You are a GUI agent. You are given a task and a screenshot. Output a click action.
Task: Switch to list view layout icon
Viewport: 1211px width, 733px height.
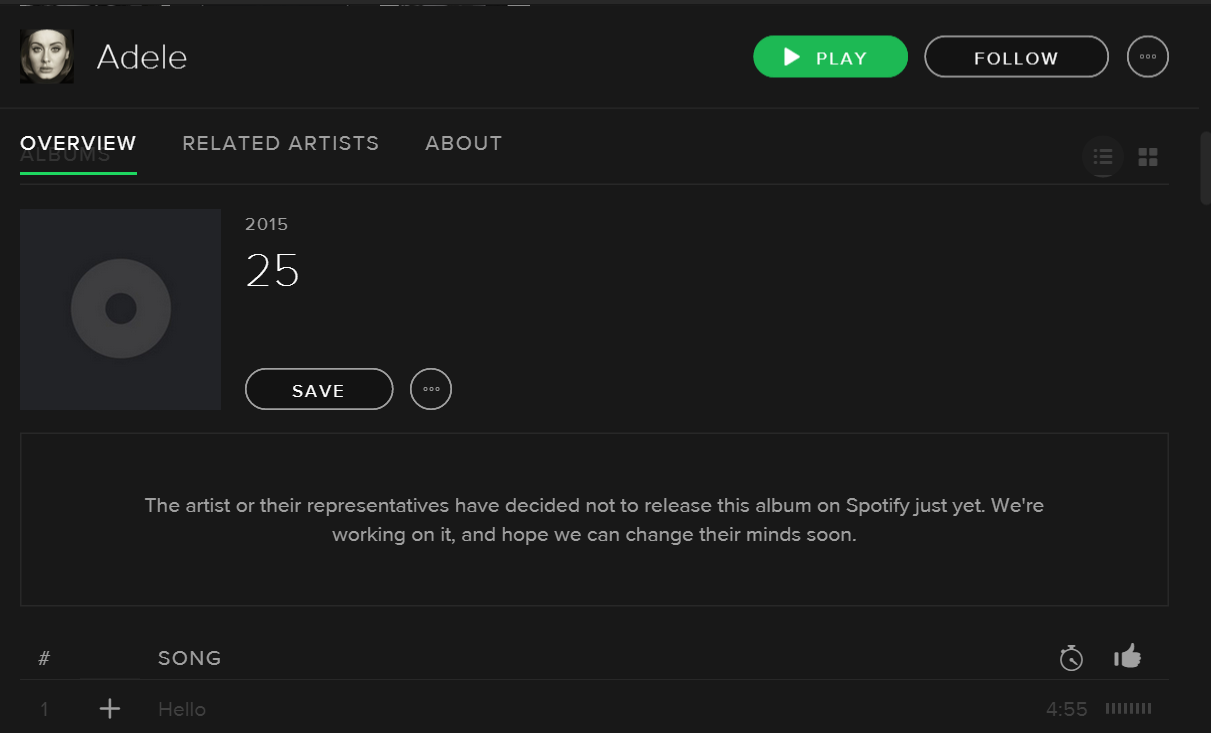click(x=1103, y=157)
